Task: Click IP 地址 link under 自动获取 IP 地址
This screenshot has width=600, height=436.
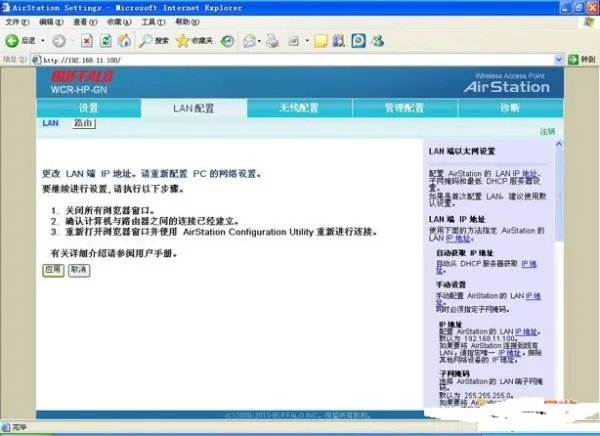Action: point(529,264)
